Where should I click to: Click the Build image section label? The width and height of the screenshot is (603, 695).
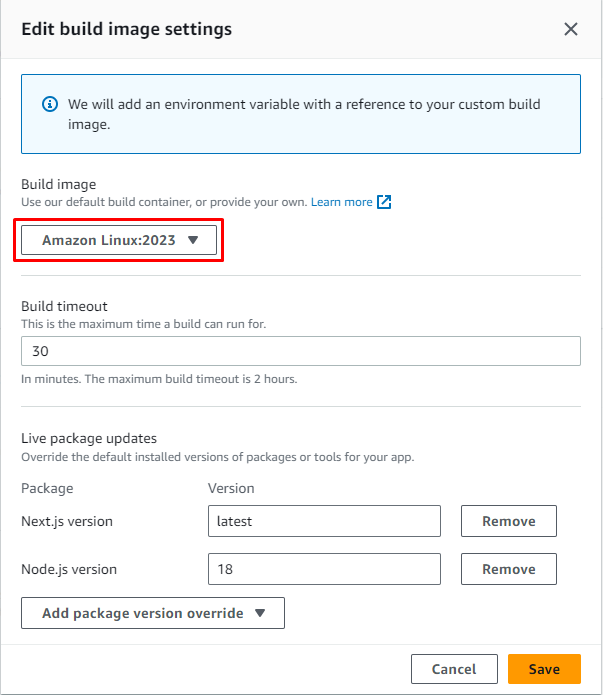[x=59, y=184]
